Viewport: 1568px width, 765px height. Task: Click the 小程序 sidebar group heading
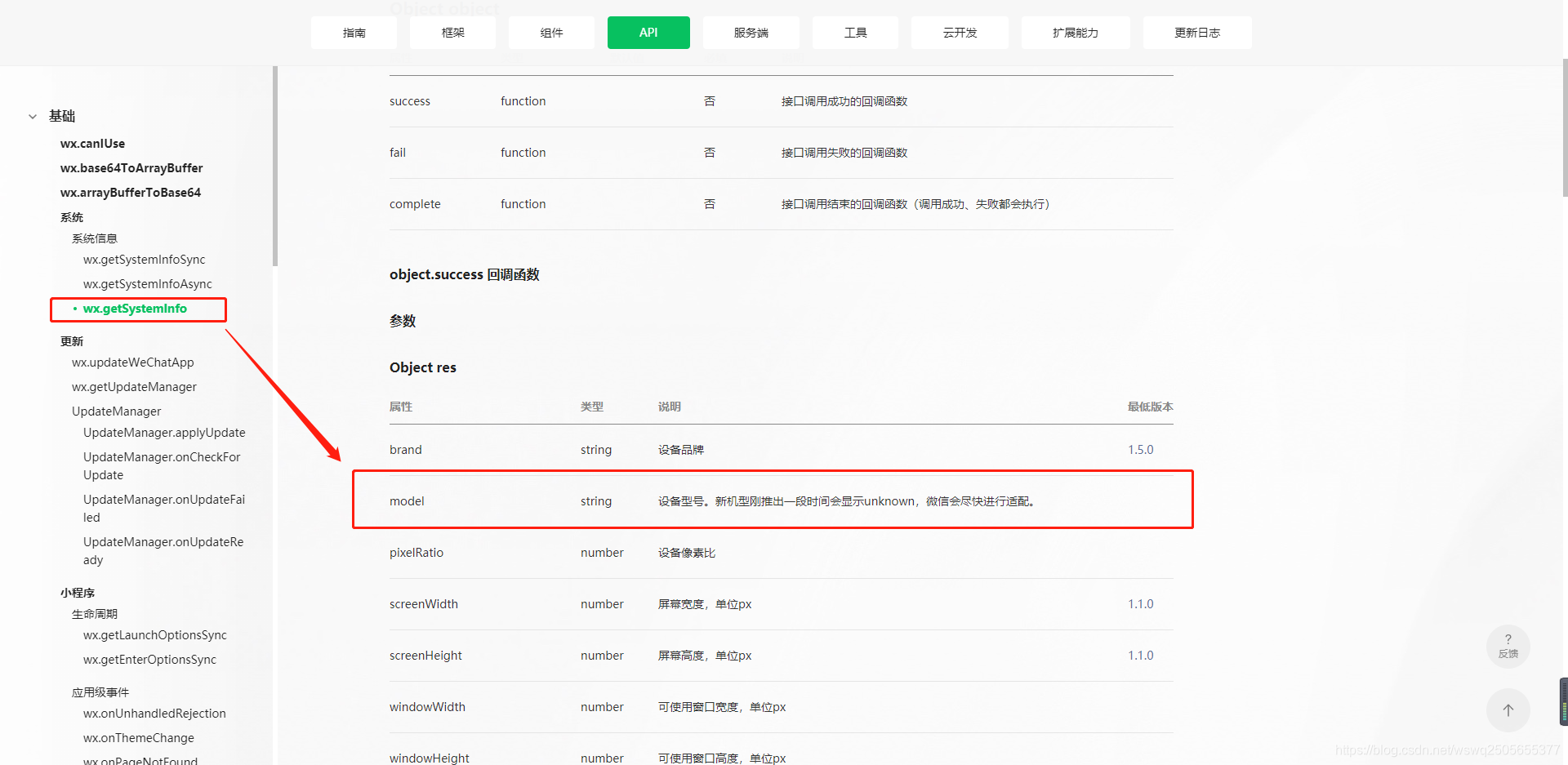pyautogui.click(x=78, y=593)
